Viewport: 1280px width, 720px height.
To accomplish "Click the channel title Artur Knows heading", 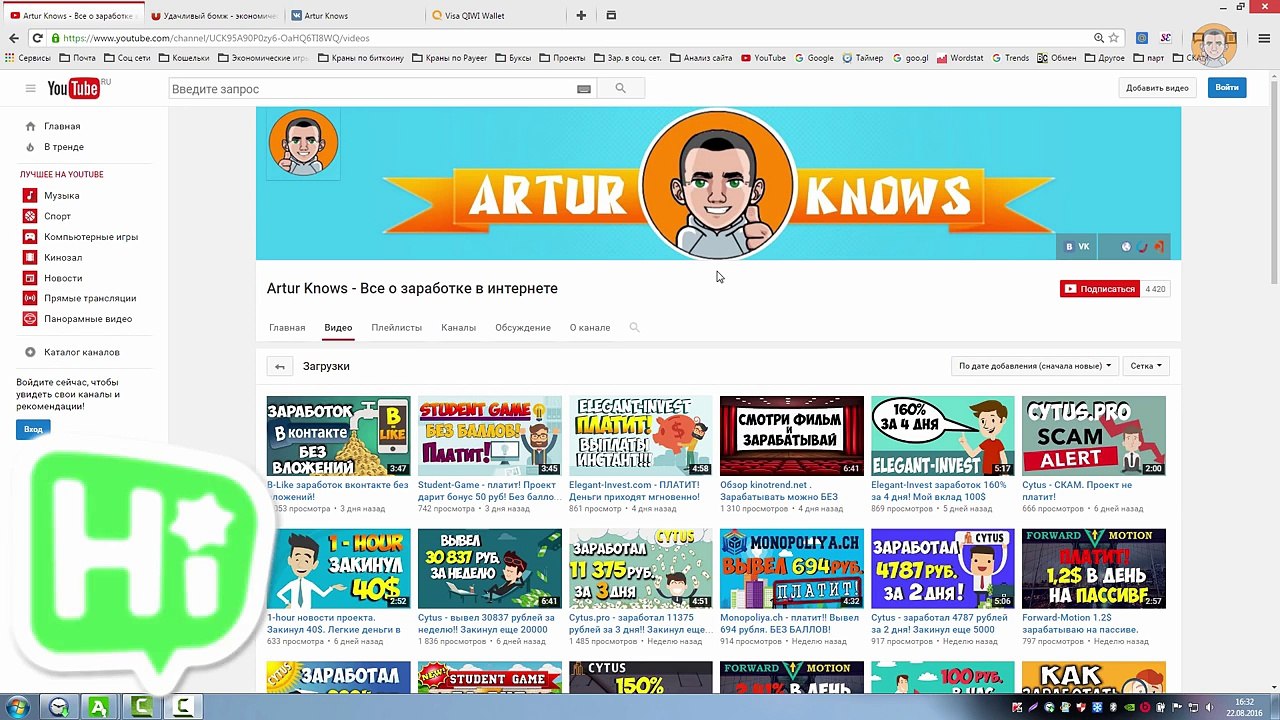I will coord(412,288).
